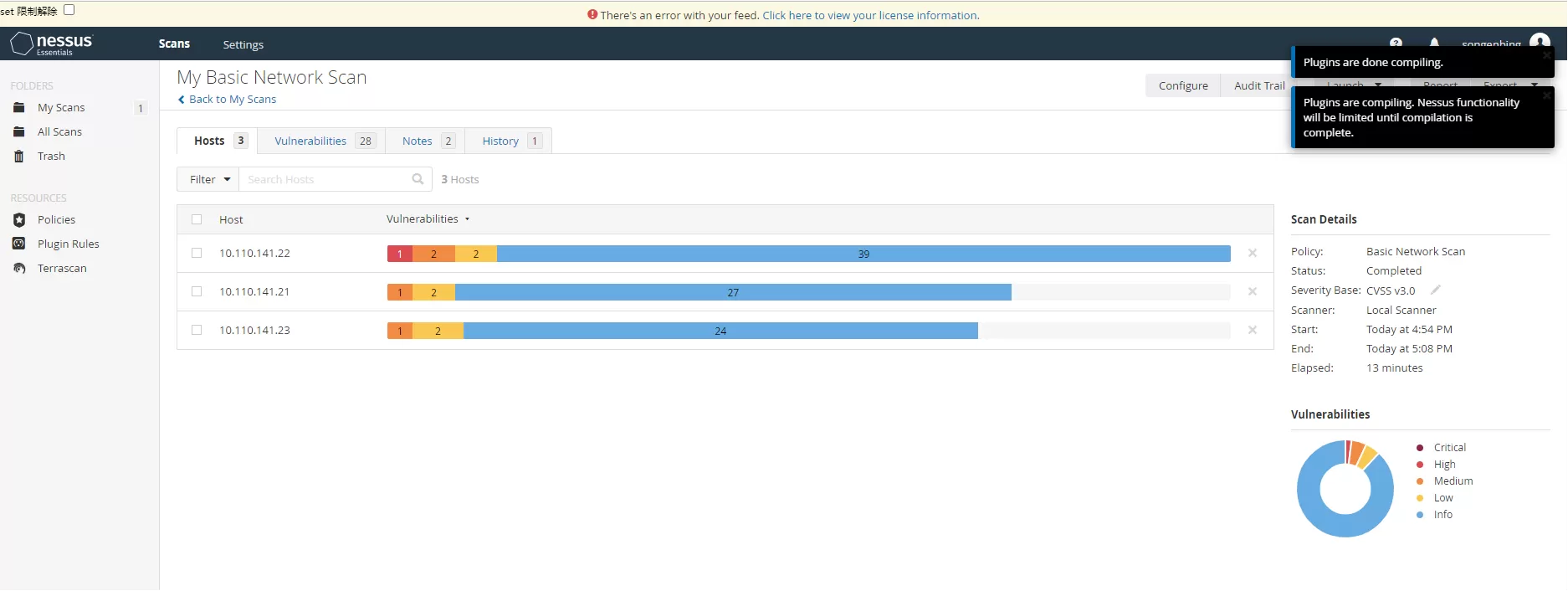Open the My Scans folder icon

click(x=19, y=108)
